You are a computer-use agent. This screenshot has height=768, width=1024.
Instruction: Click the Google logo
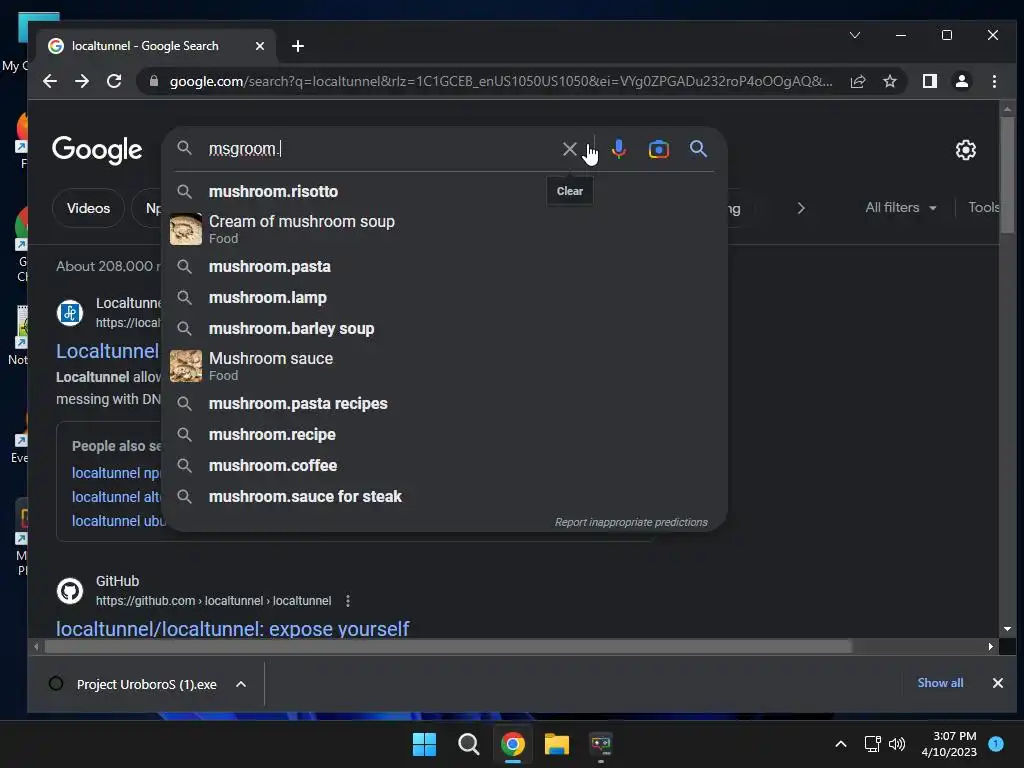point(97,150)
